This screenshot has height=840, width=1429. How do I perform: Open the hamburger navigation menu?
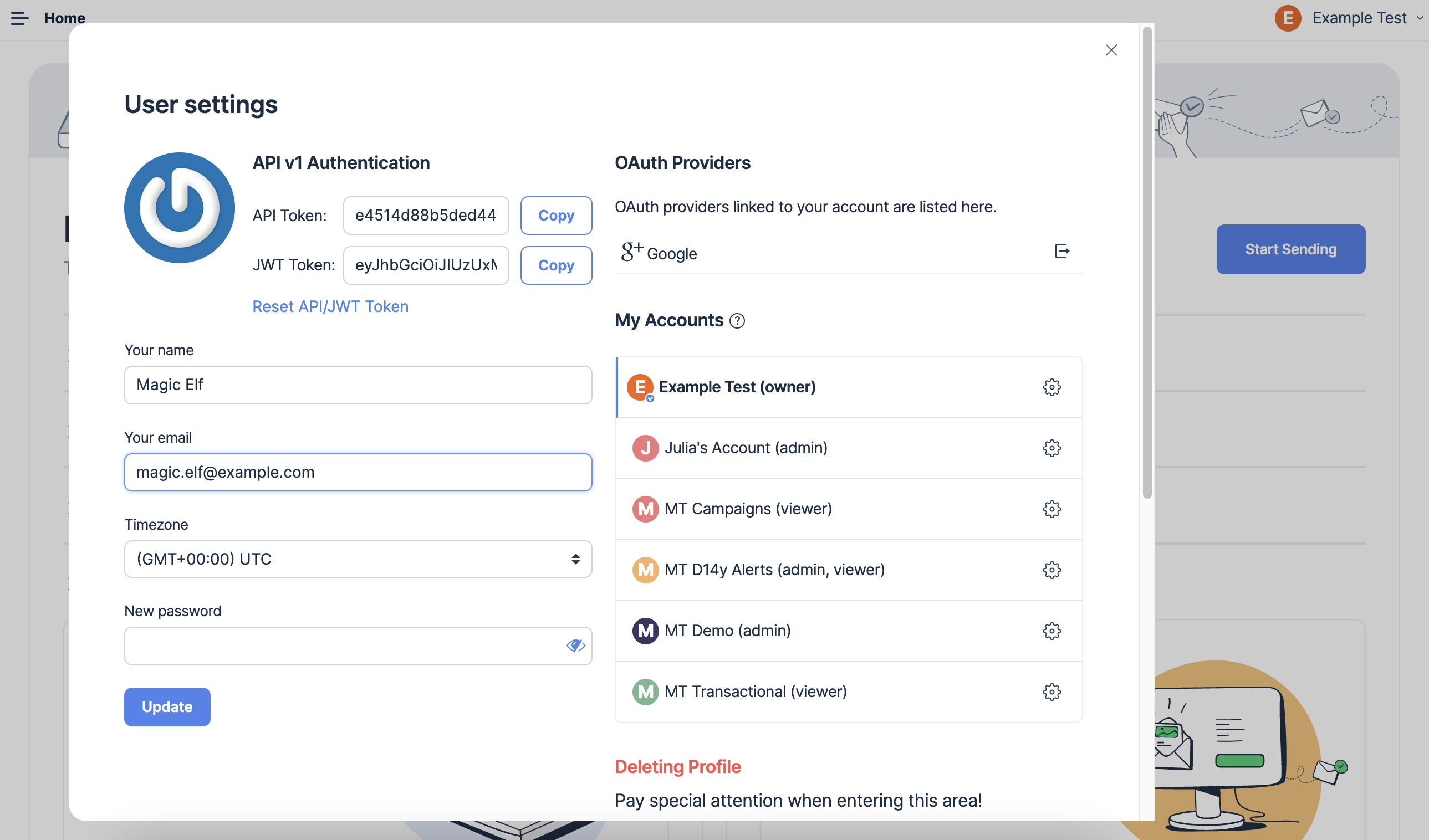[20, 18]
